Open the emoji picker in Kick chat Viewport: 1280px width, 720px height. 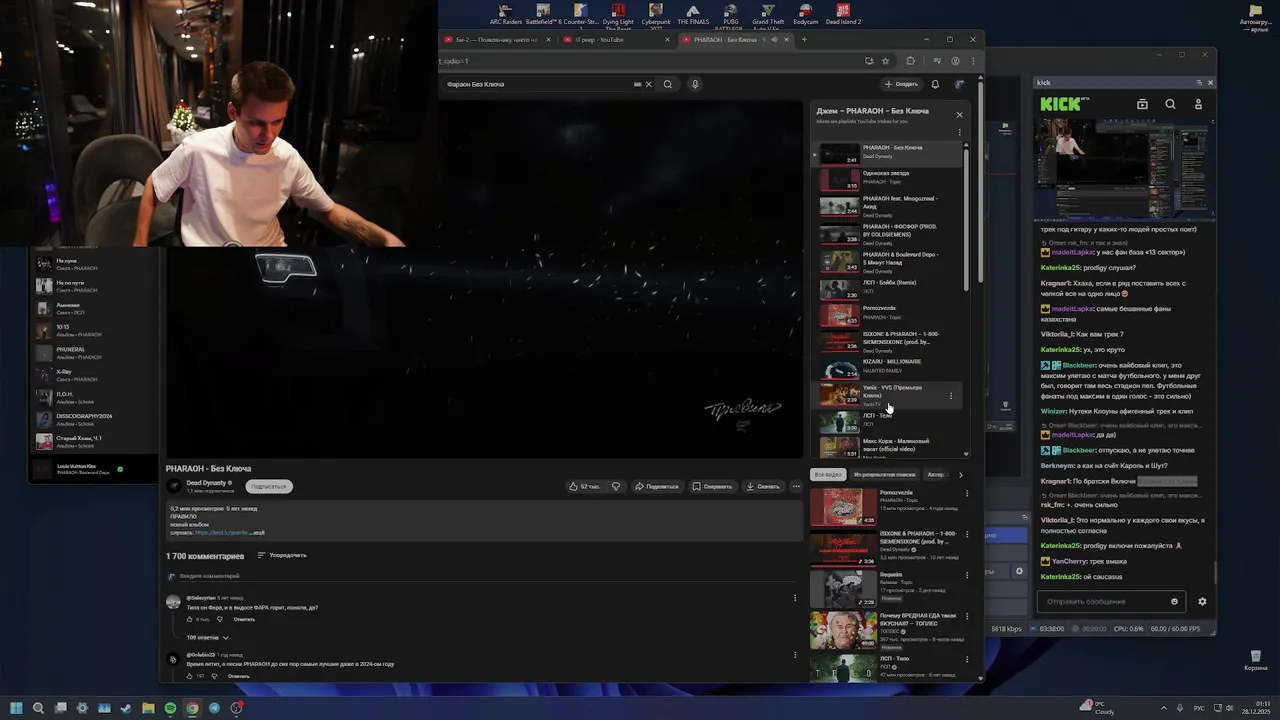coord(1174,602)
